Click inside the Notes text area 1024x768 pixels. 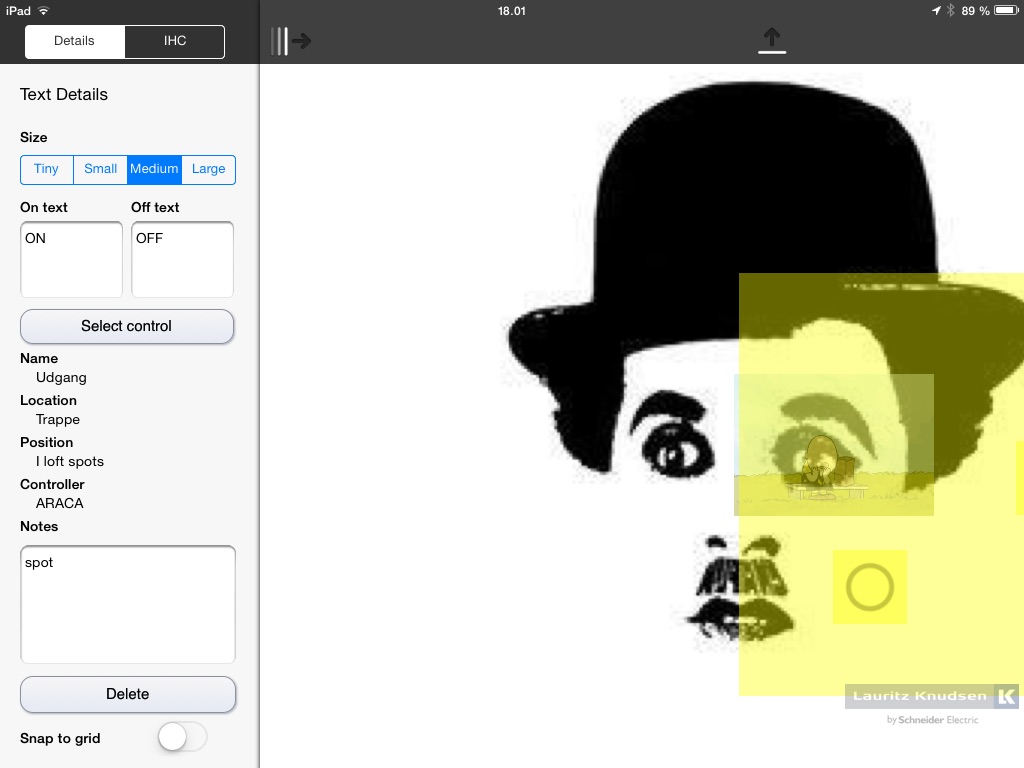coord(128,605)
